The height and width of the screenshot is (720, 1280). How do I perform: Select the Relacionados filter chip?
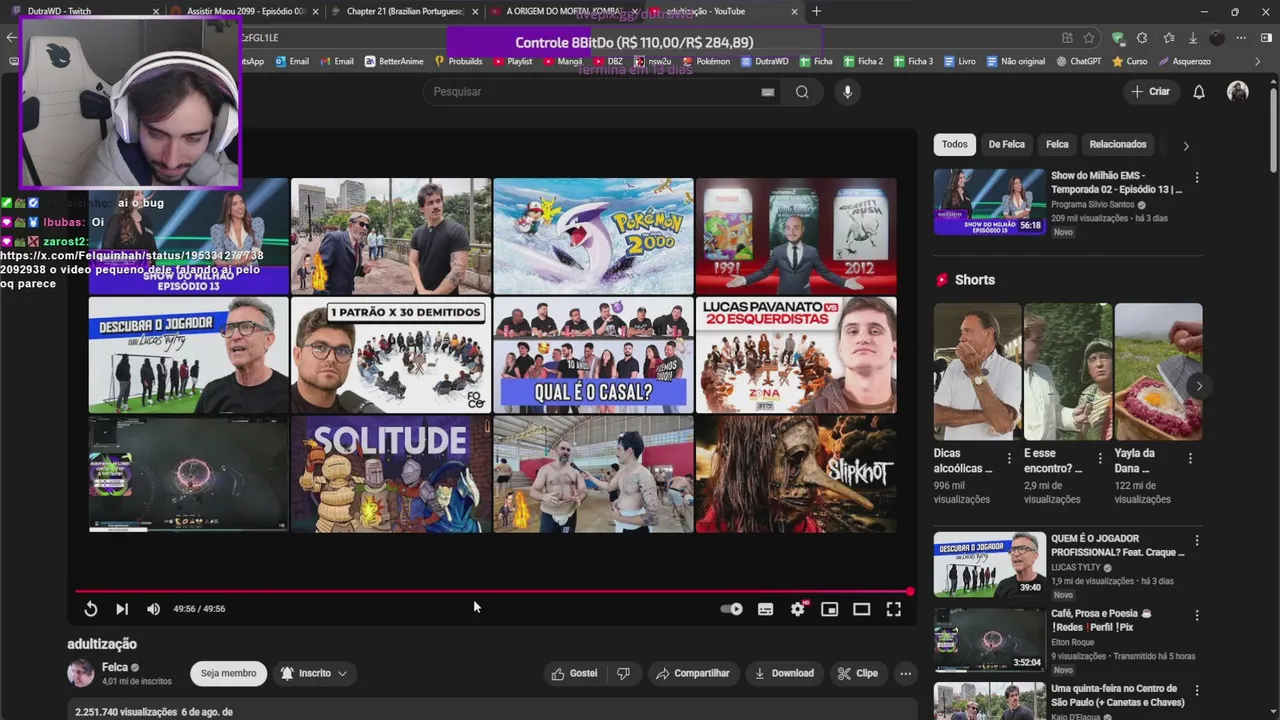point(1118,144)
